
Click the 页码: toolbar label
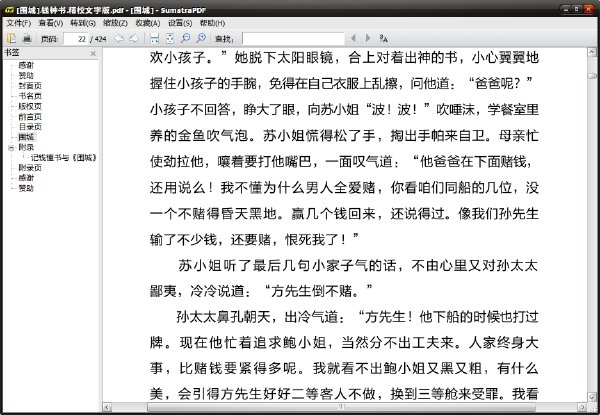50,39
